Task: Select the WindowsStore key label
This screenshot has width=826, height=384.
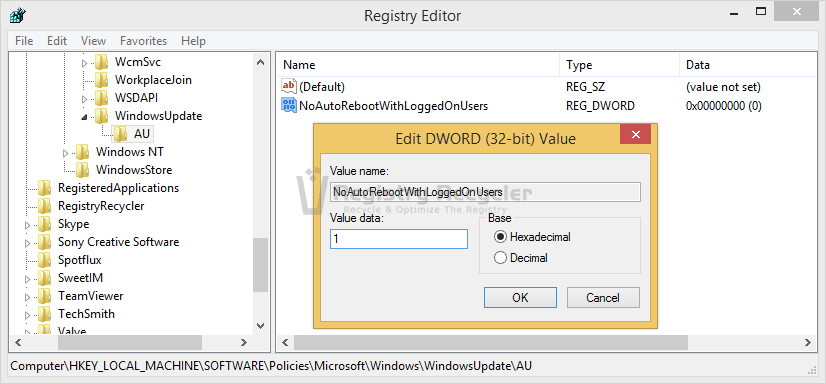Action: [x=134, y=170]
